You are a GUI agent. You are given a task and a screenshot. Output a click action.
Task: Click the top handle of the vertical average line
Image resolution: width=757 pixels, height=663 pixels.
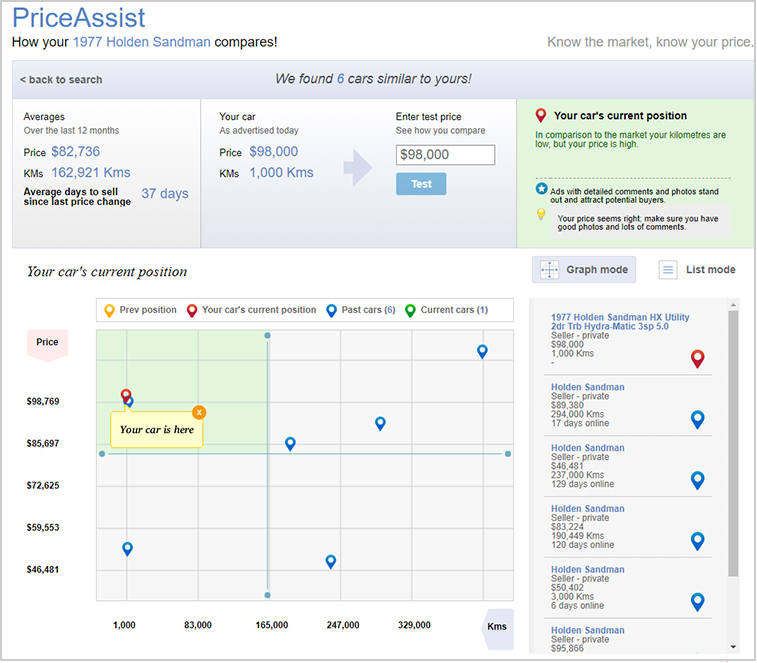coord(267,336)
